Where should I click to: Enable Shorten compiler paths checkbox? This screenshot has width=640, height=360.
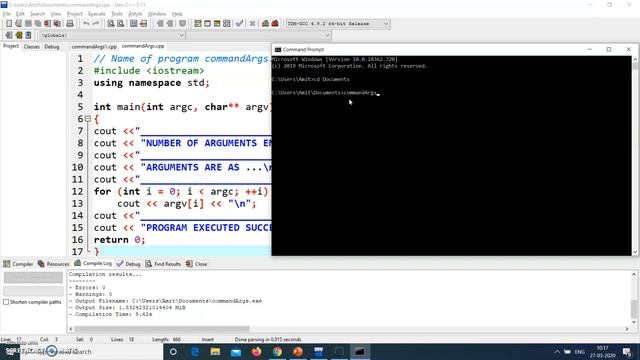coord(6,302)
